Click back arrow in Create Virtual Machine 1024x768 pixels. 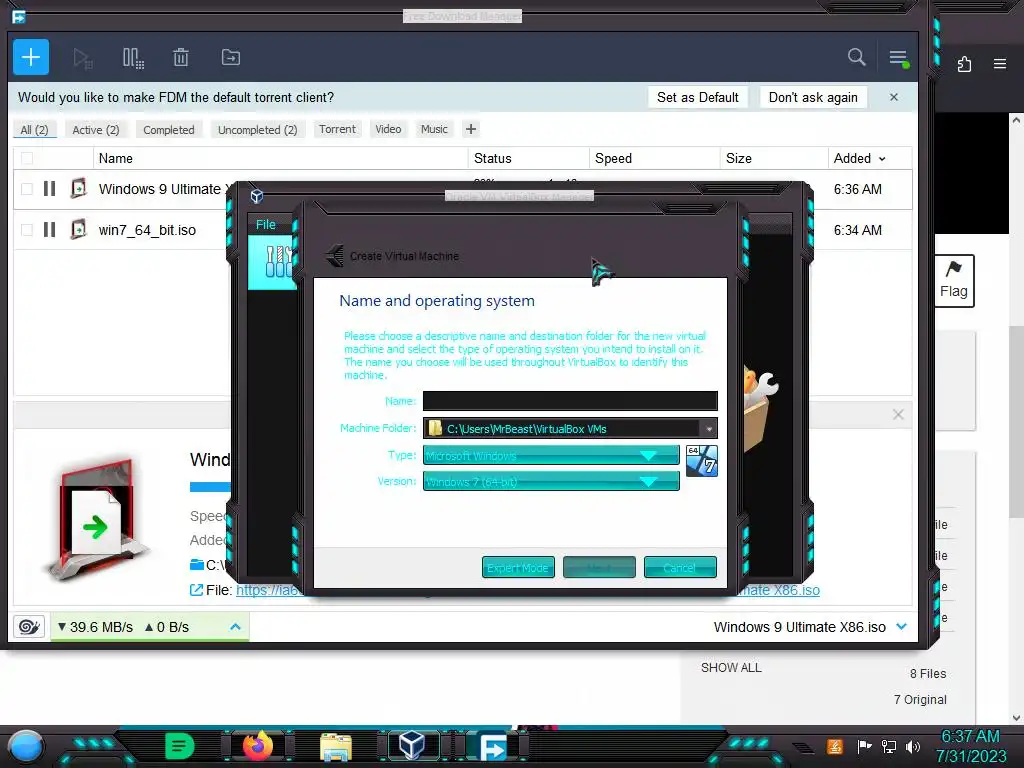coord(334,255)
